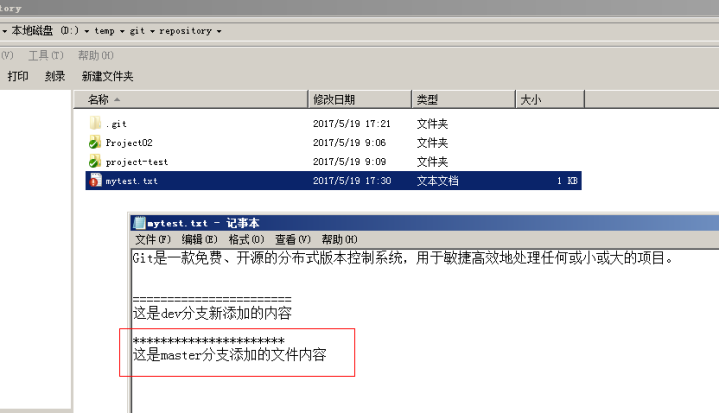The image size is (726, 419).
Task: Click the 新建文件夹 toolbar button
Action: 107,76
